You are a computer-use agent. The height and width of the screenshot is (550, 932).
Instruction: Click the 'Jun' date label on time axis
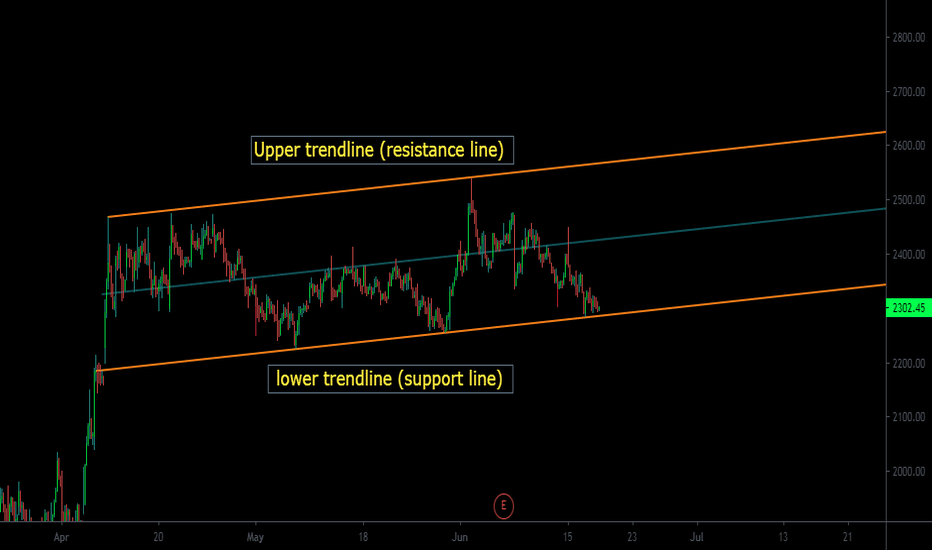[x=459, y=537]
